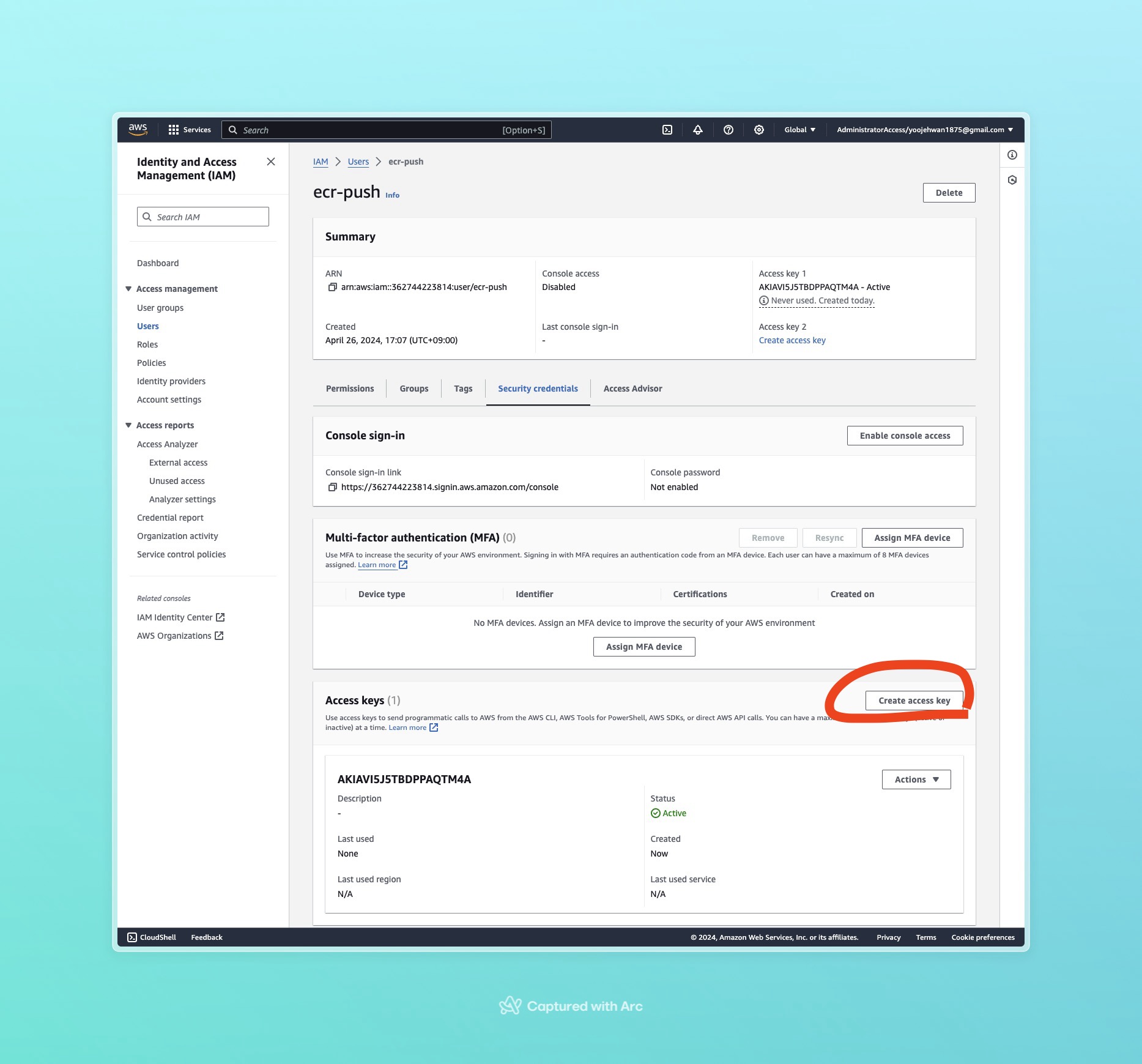Open External access in the sidebar
The image size is (1142, 1064).
pyautogui.click(x=178, y=463)
